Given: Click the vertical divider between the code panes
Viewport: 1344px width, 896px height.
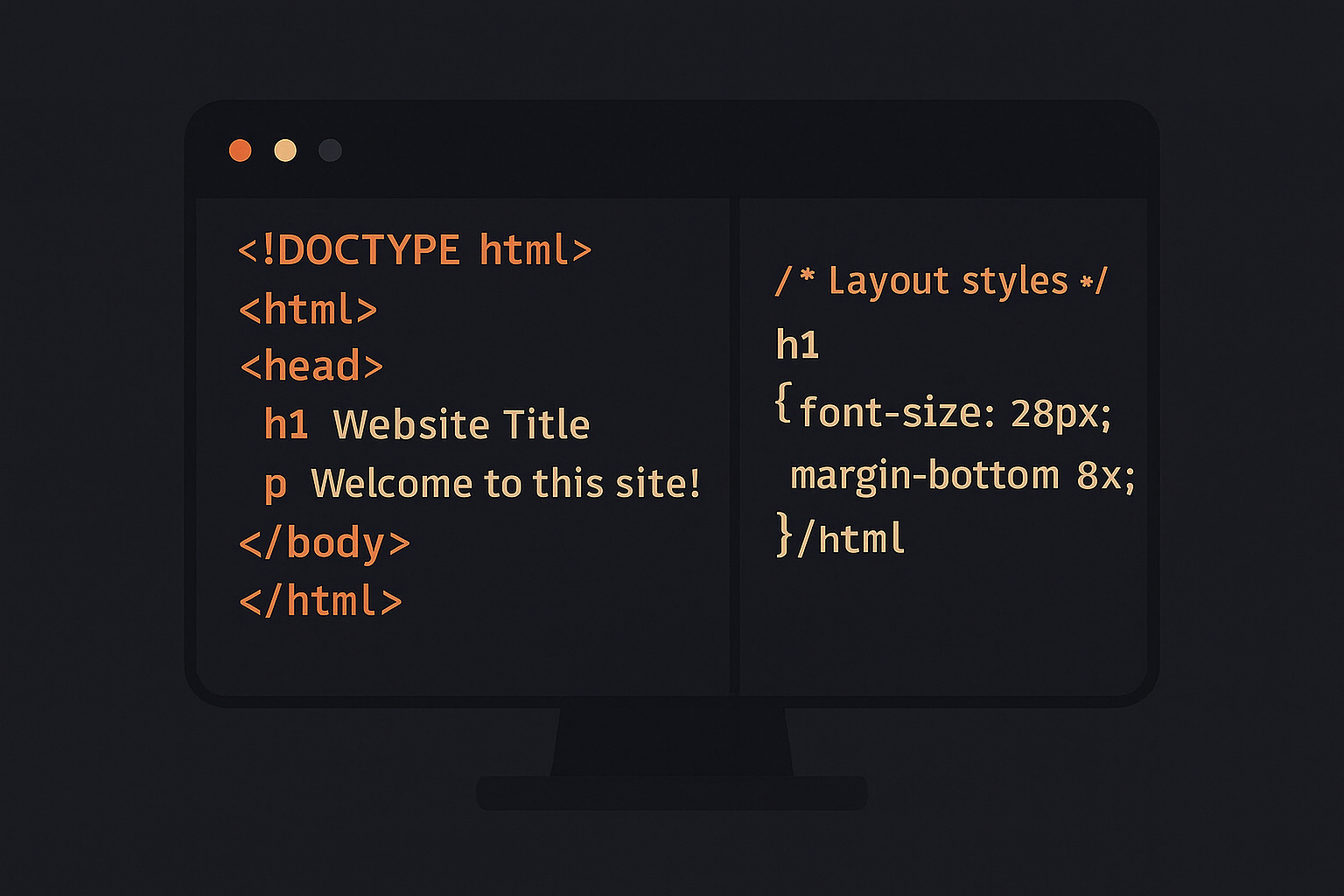Looking at the screenshot, I should click(x=734, y=446).
